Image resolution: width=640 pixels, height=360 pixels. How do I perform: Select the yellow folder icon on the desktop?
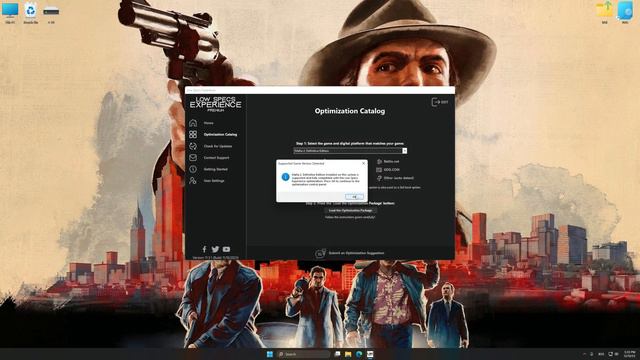pyautogui.click(x=604, y=12)
